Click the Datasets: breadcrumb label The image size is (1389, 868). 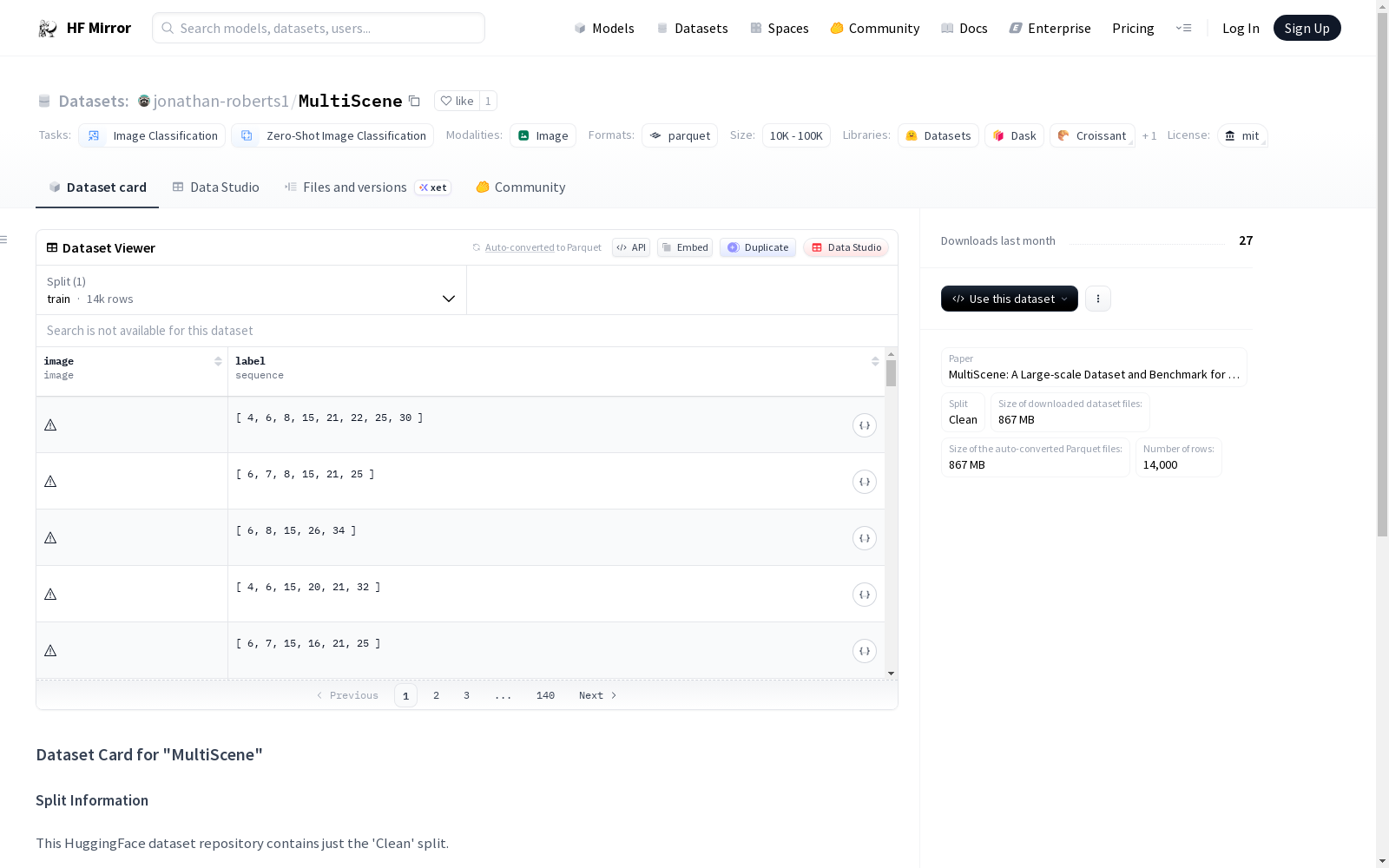tap(94, 102)
